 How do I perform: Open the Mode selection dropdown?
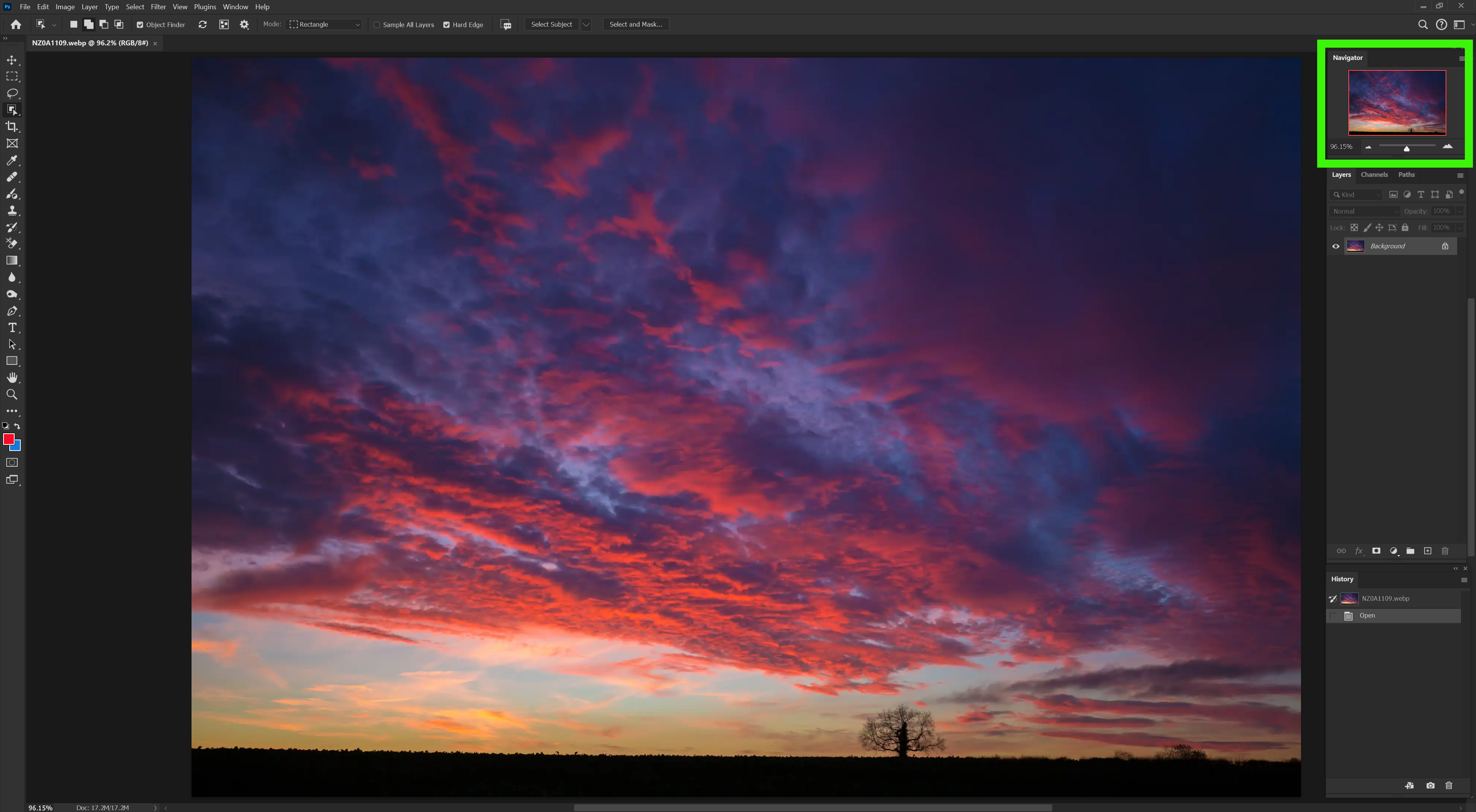click(x=324, y=25)
